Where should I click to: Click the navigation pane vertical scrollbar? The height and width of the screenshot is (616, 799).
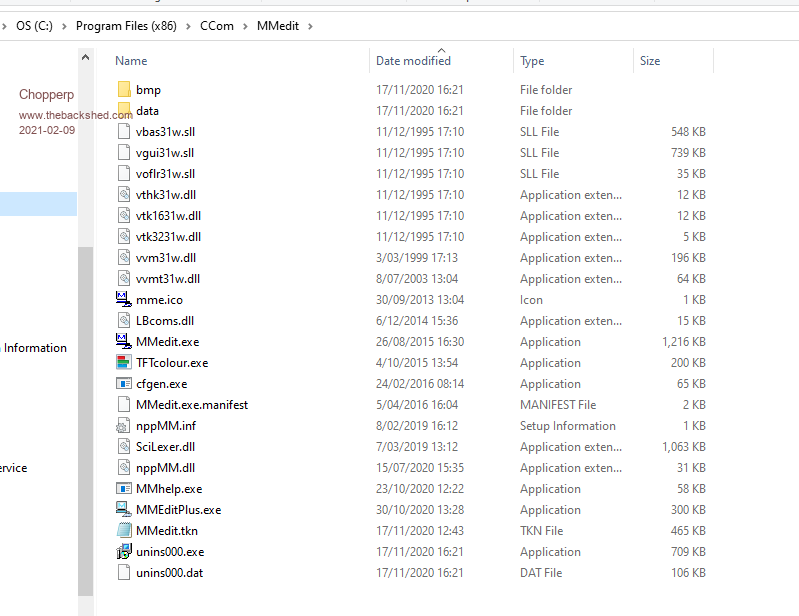coord(85,400)
